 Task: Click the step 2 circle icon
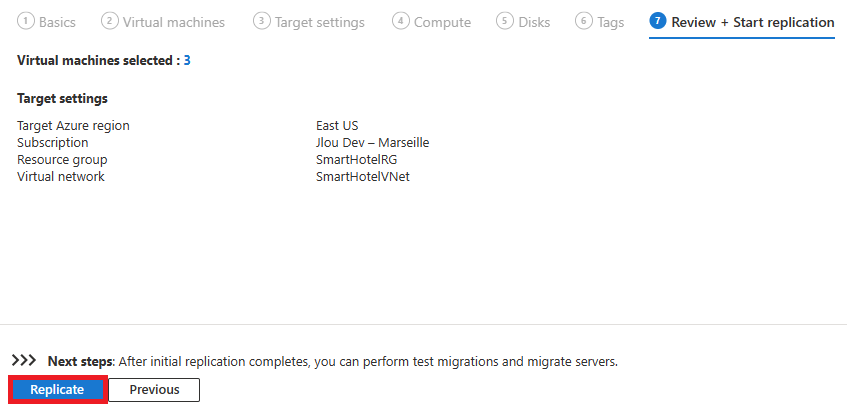coord(109,22)
